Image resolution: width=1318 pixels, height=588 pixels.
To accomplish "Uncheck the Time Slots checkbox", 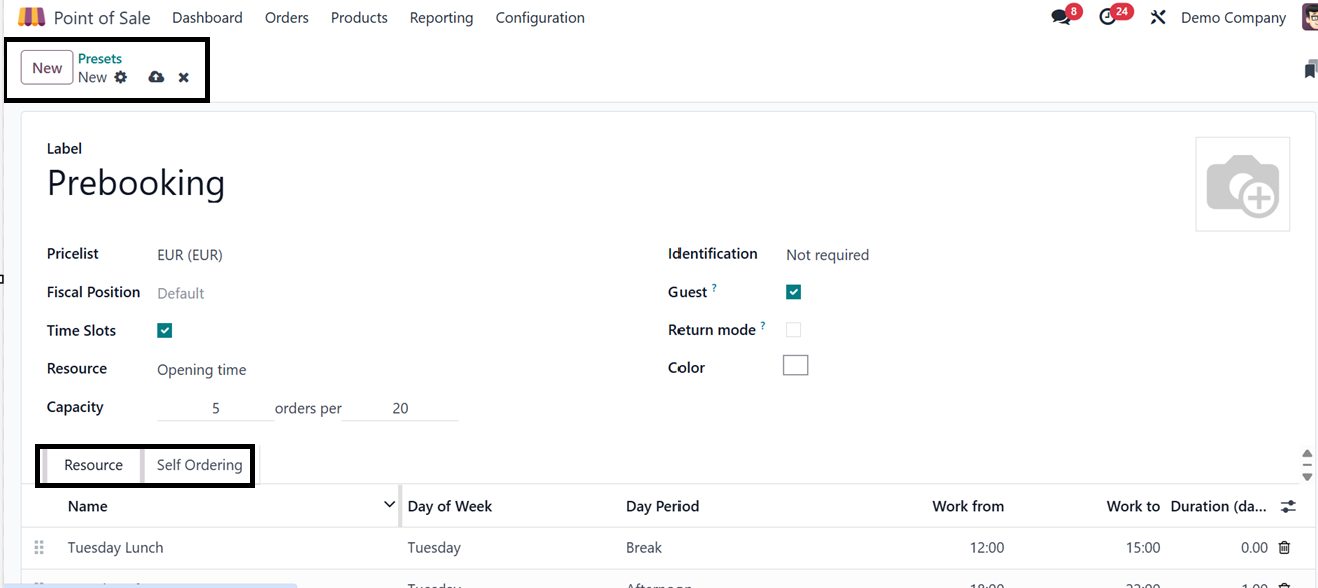I will (165, 331).
